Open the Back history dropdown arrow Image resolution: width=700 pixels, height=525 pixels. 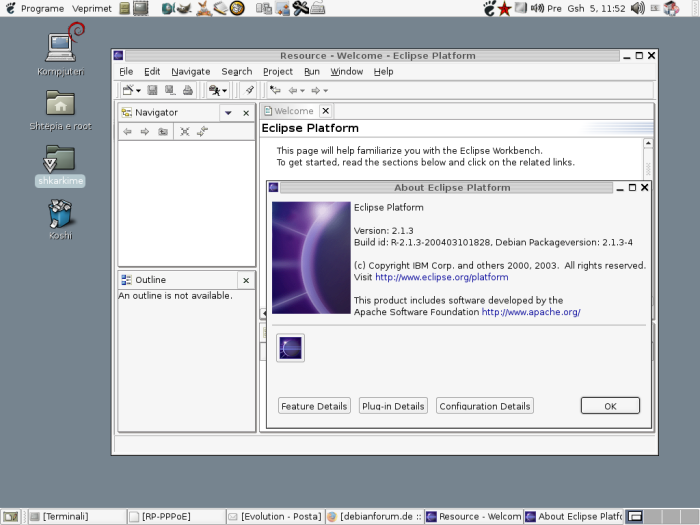[302, 91]
